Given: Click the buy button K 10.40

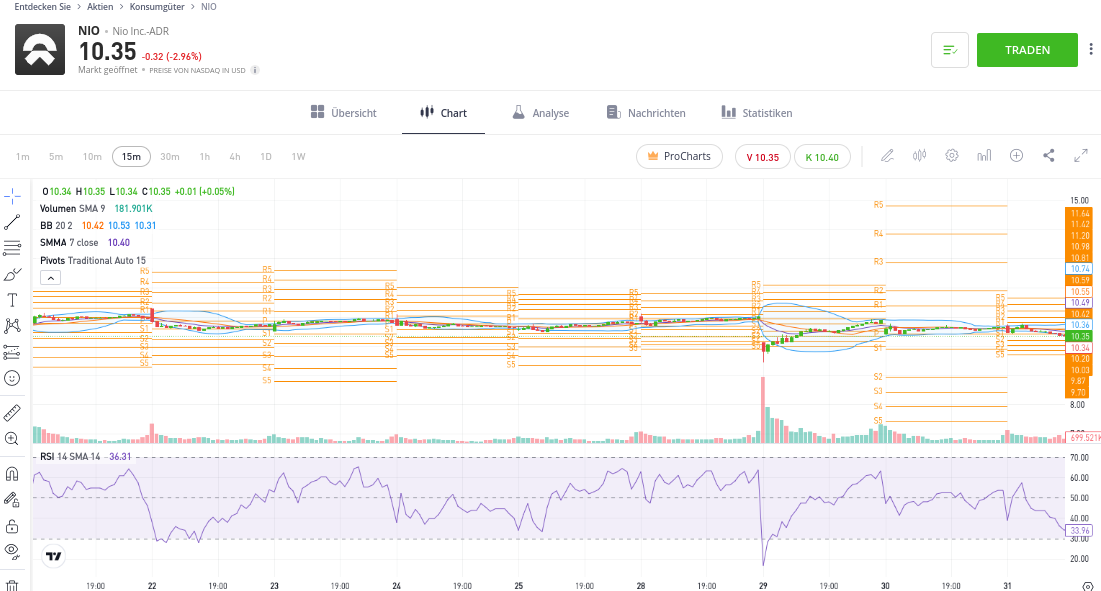Looking at the screenshot, I should point(822,157).
